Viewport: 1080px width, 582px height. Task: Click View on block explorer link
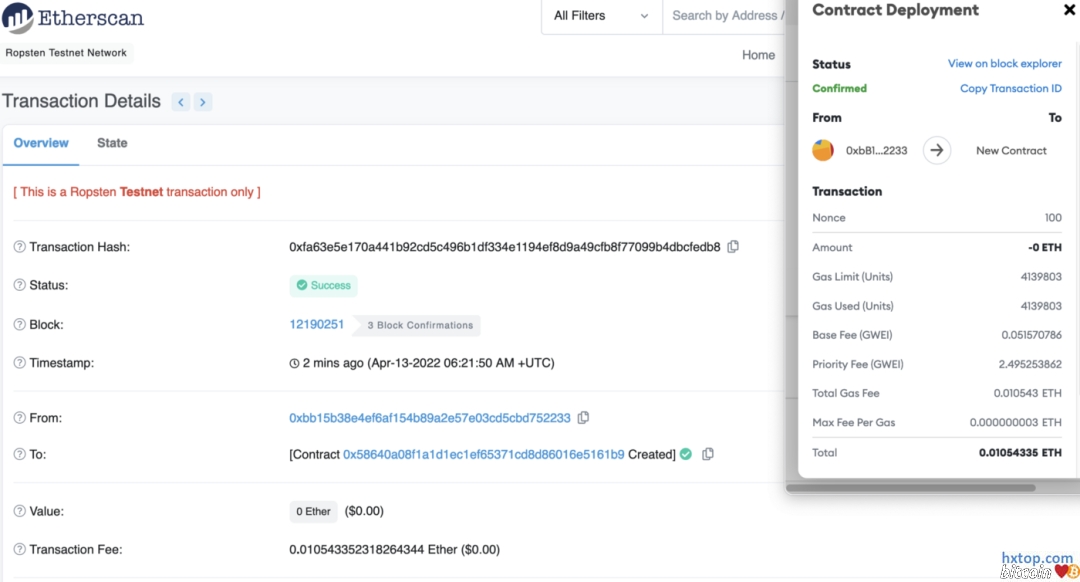pyautogui.click(x=1004, y=63)
